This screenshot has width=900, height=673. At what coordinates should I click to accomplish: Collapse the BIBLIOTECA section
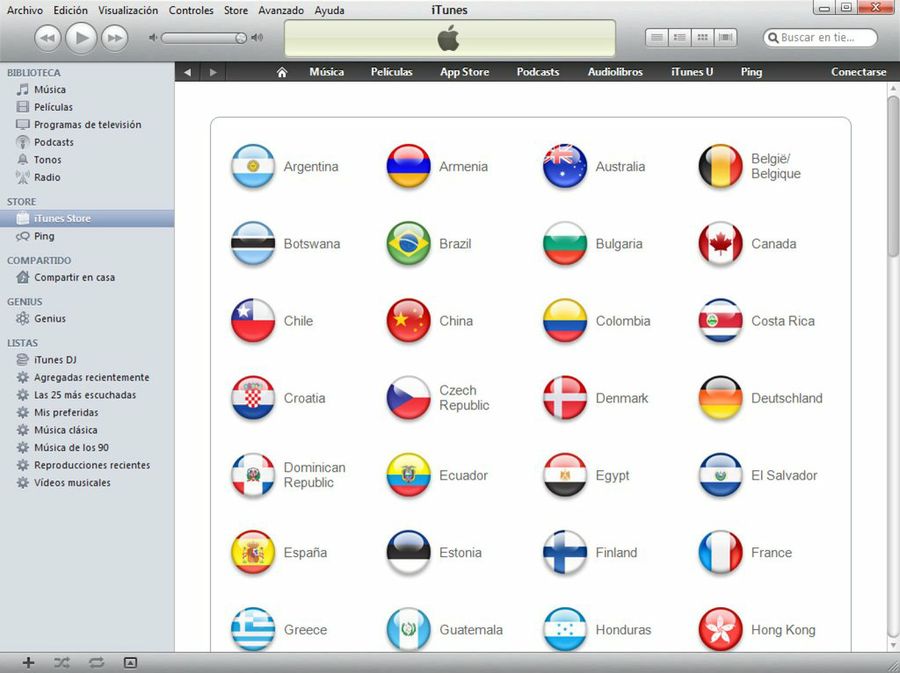(36, 72)
